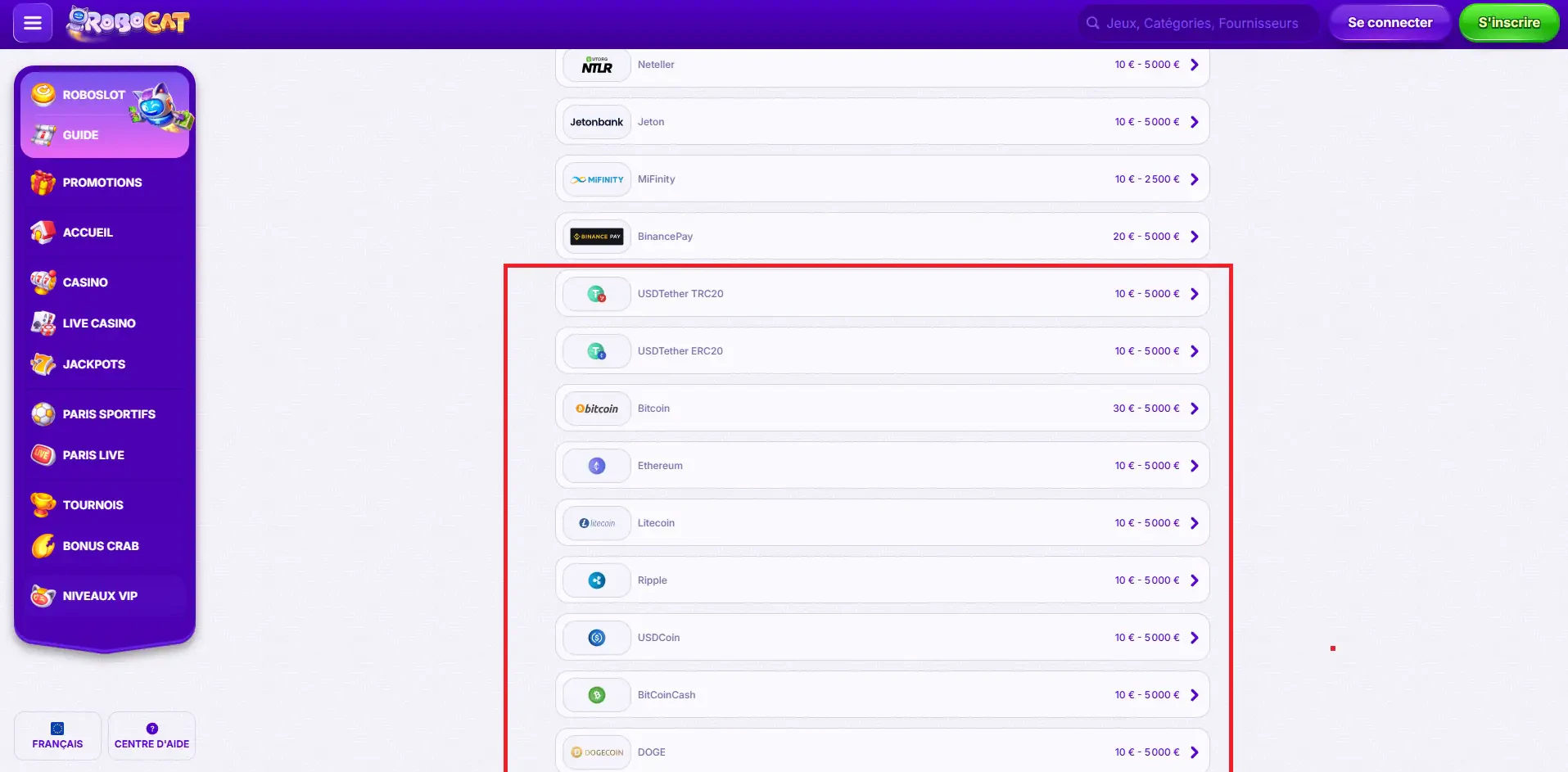
Task: Expand the Jeton row chevron
Action: [1195, 122]
